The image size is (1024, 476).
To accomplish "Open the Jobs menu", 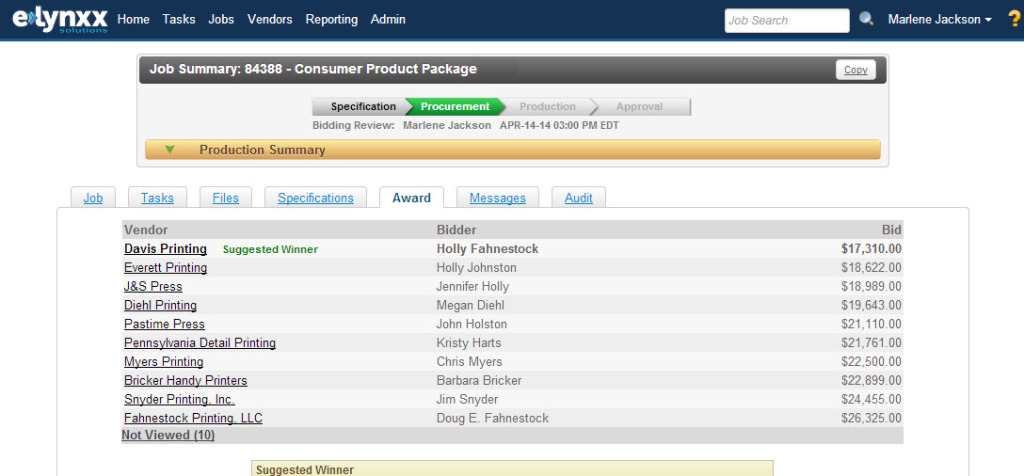I will click(221, 20).
